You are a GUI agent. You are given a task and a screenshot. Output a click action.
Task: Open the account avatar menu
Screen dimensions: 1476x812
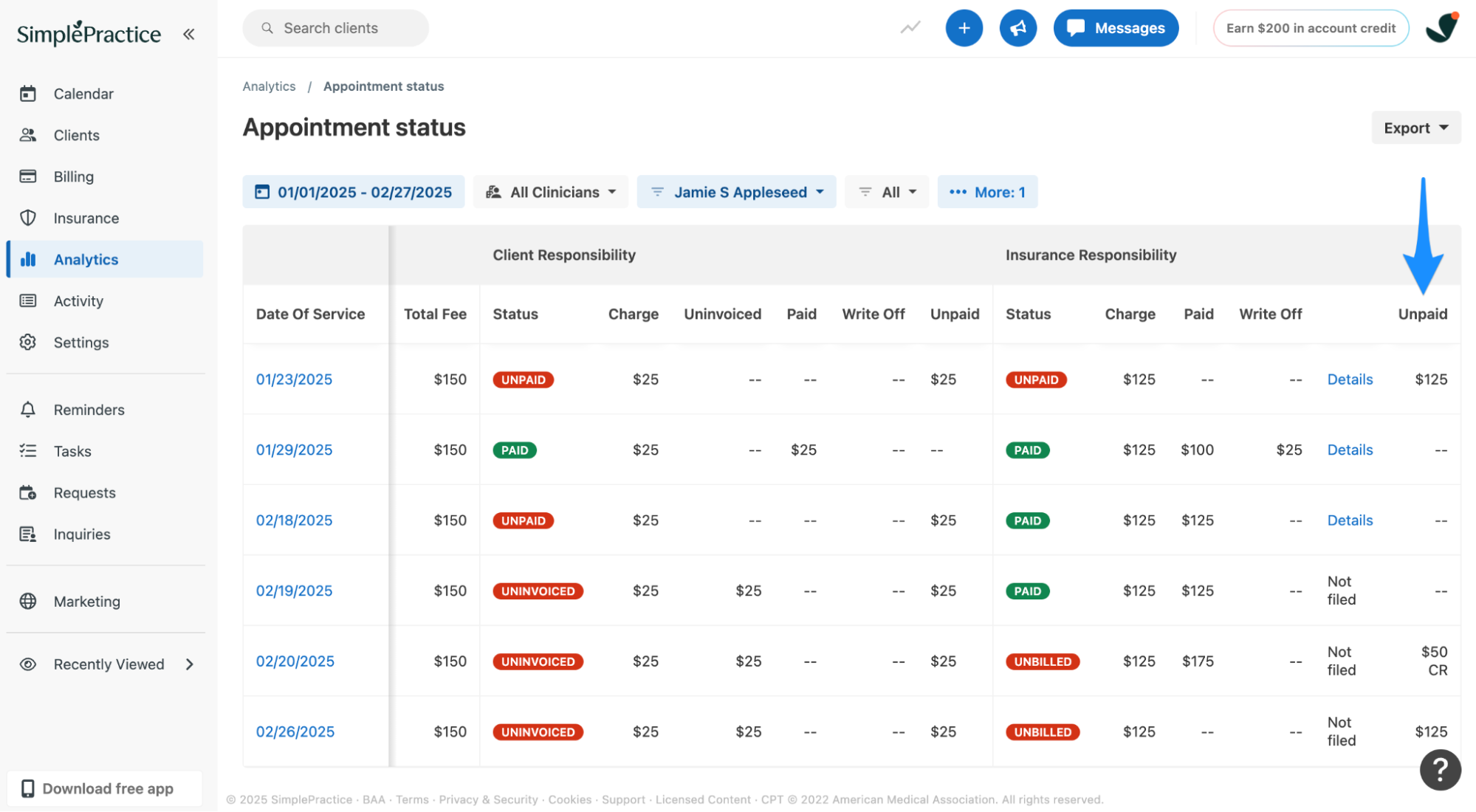click(x=1441, y=28)
